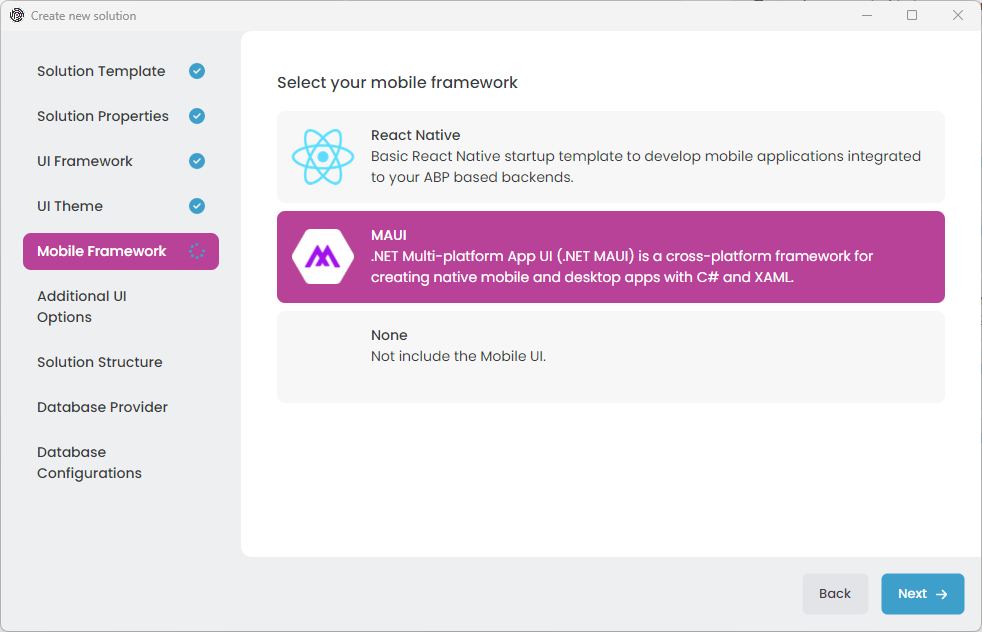Go to the Solution Template step
The image size is (982, 632).
click(x=121, y=71)
